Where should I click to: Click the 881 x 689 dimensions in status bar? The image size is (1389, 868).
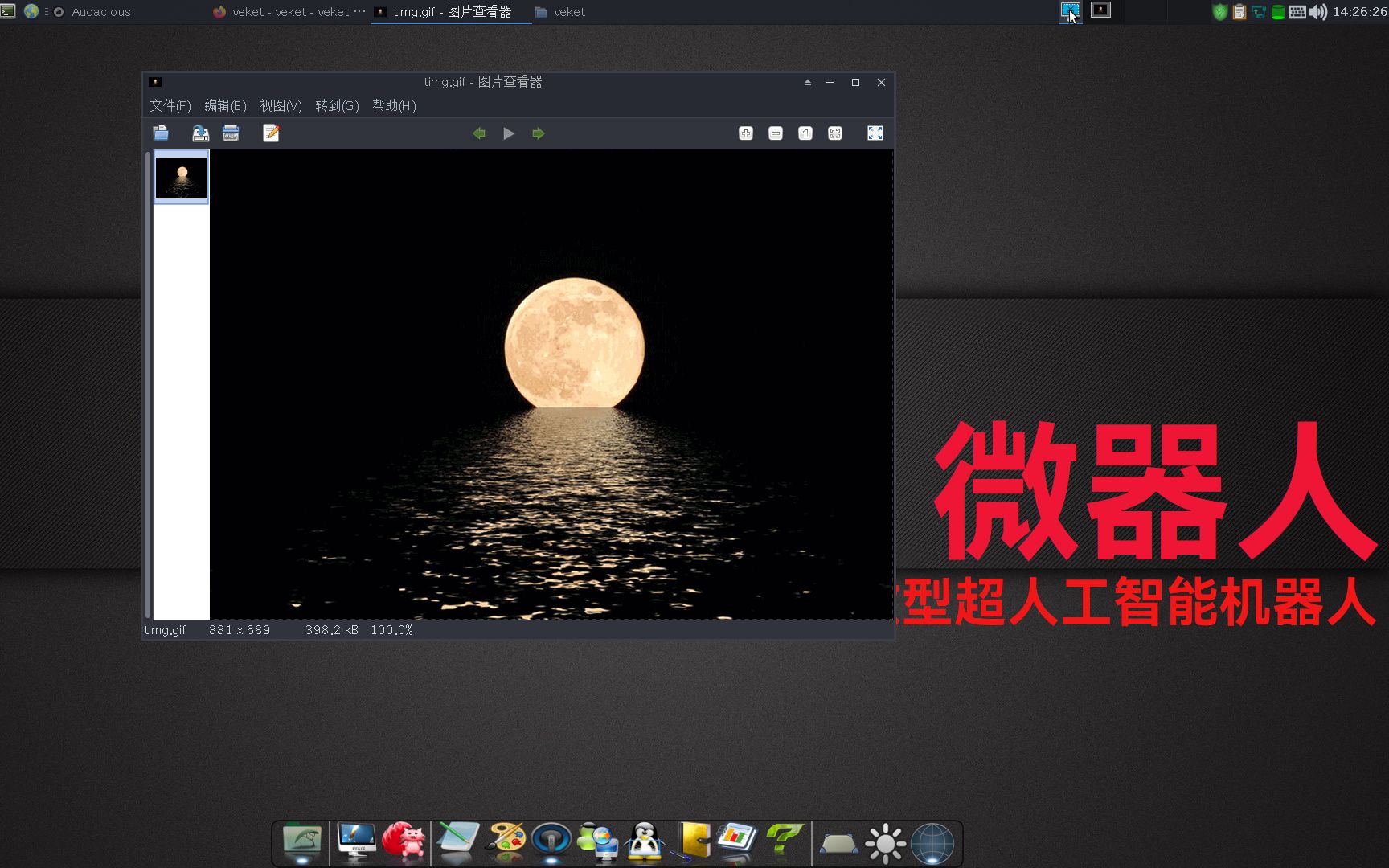click(240, 630)
